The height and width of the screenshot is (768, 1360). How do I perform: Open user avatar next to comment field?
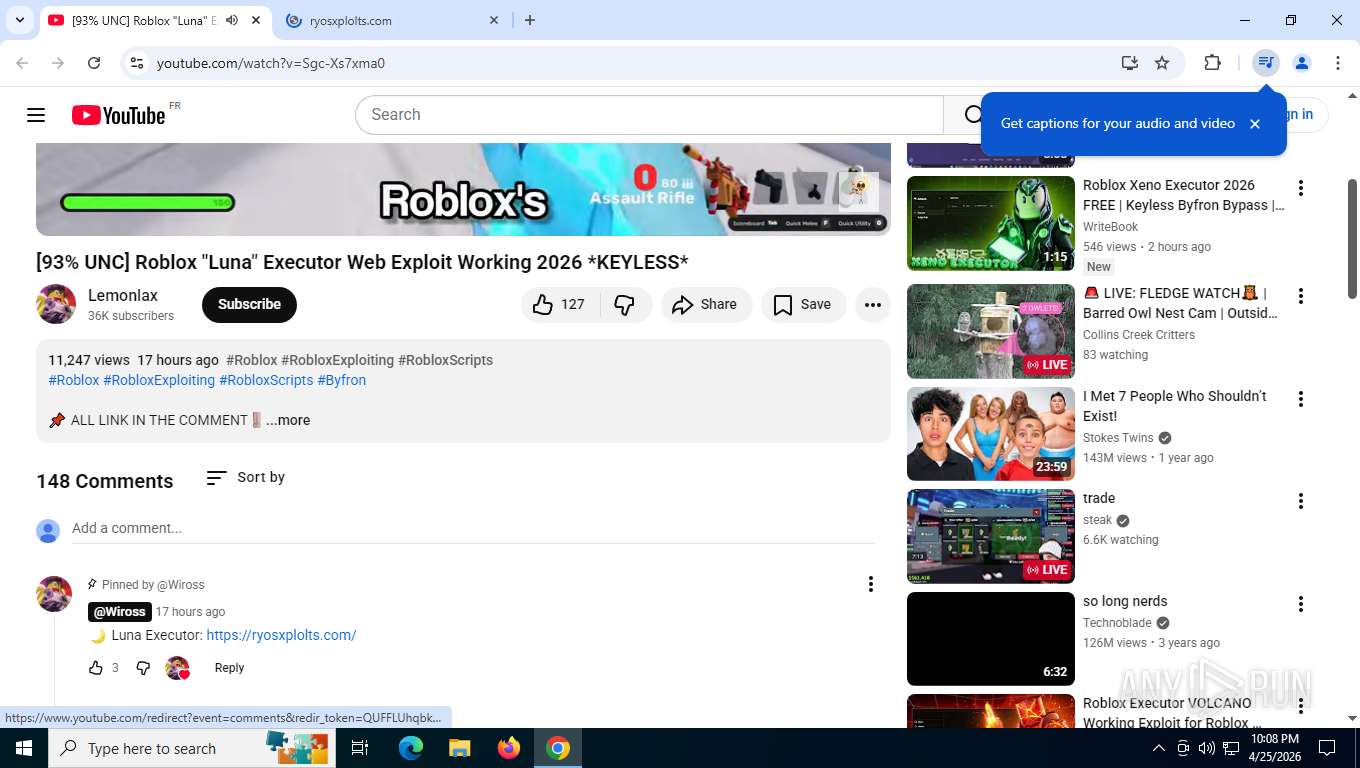[48, 531]
